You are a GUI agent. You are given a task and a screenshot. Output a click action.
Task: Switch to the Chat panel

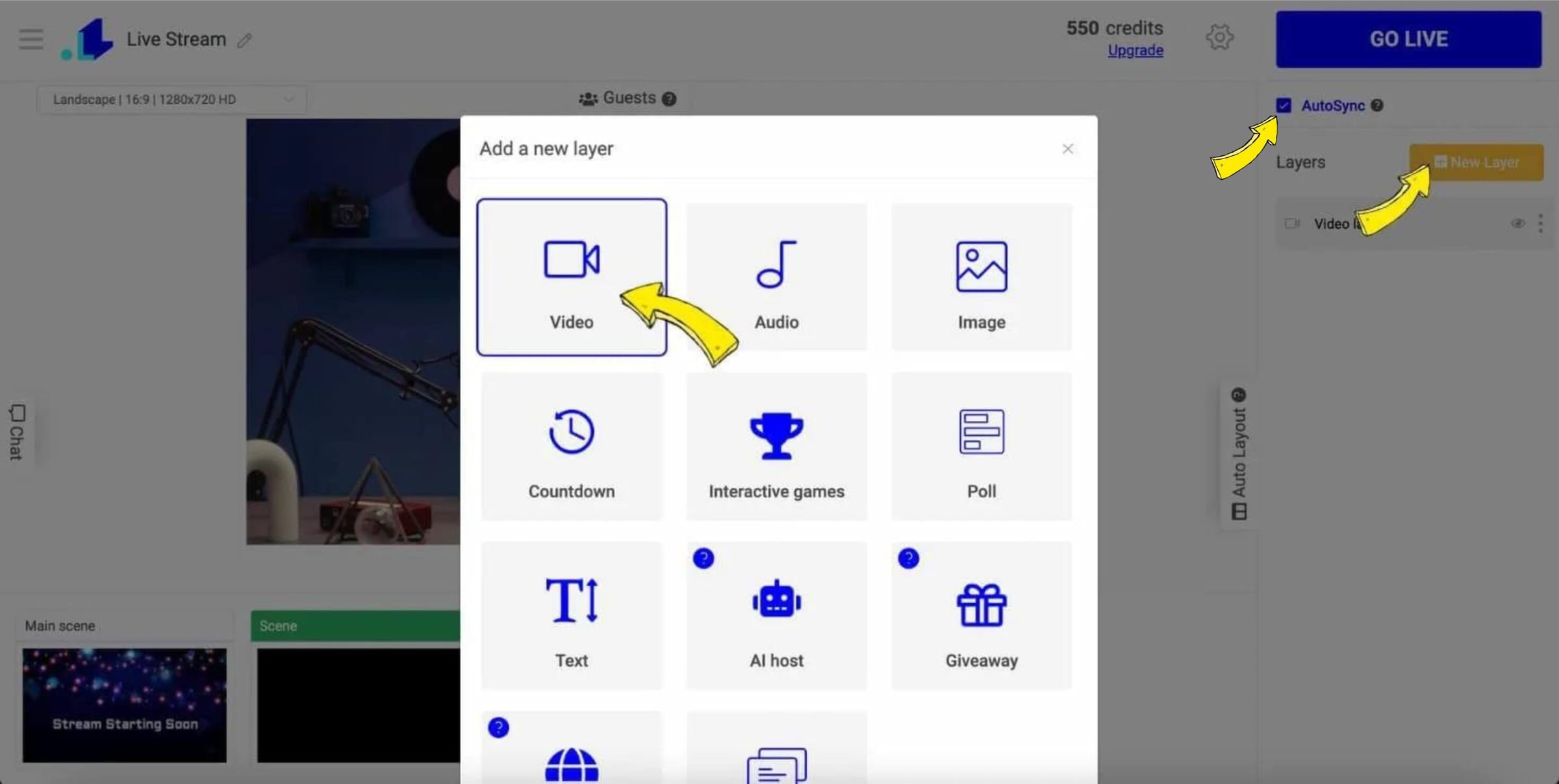(16, 429)
